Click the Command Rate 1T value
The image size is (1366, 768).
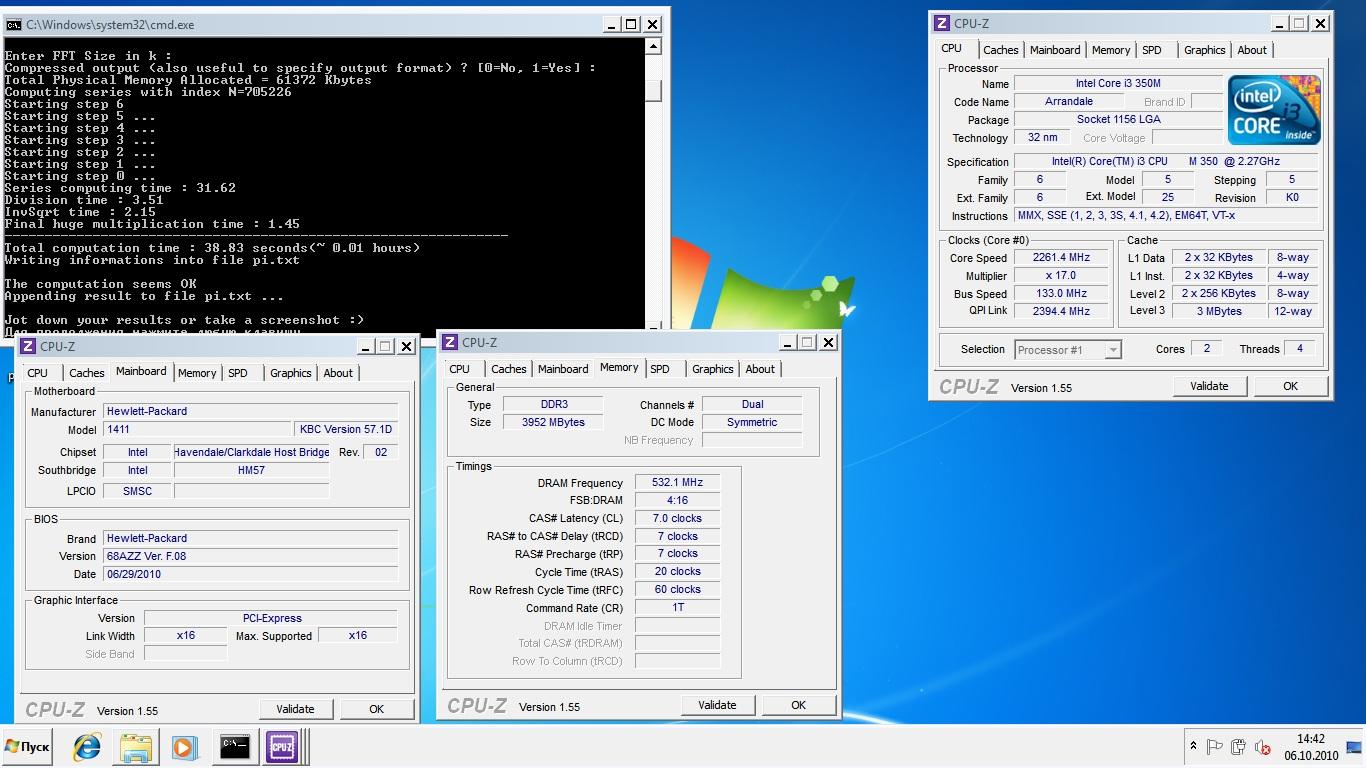click(x=677, y=608)
